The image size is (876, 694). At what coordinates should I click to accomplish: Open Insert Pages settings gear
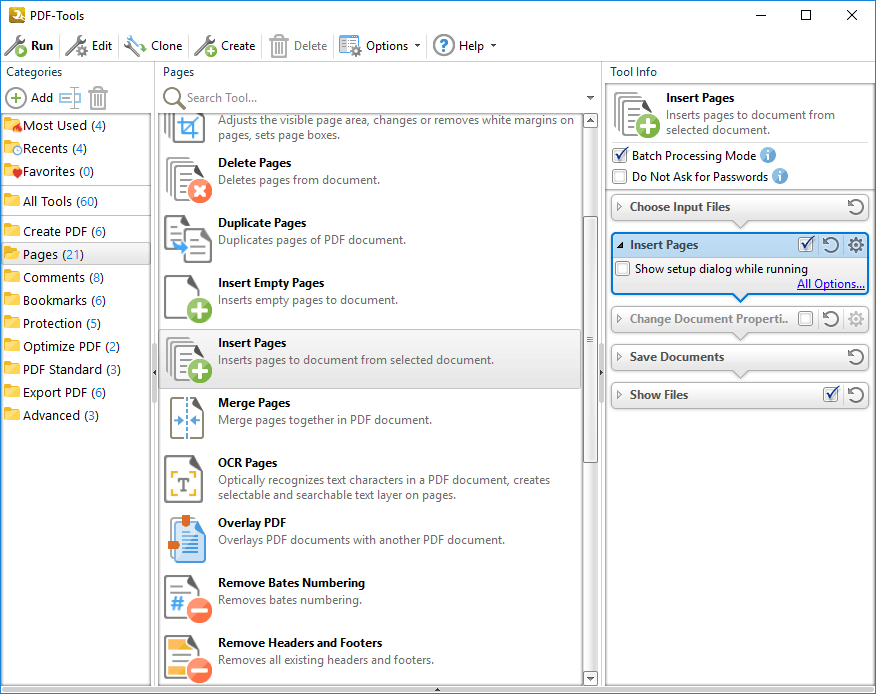856,245
